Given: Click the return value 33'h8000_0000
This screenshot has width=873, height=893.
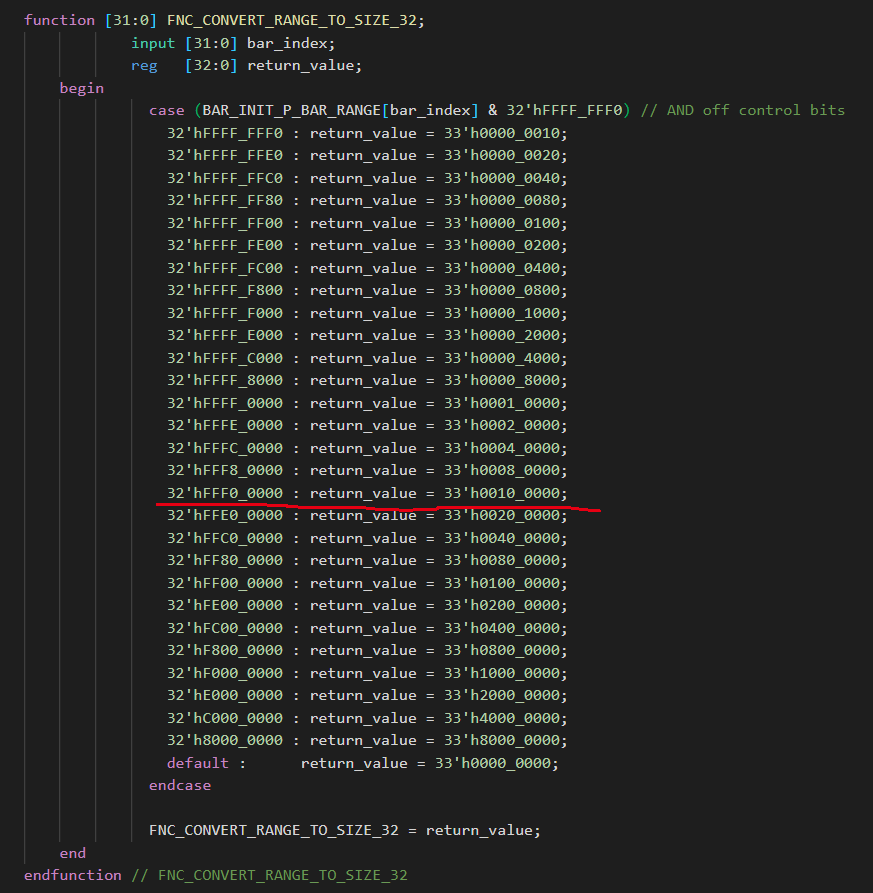Looking at the screenshot, I should click(505, 740).
